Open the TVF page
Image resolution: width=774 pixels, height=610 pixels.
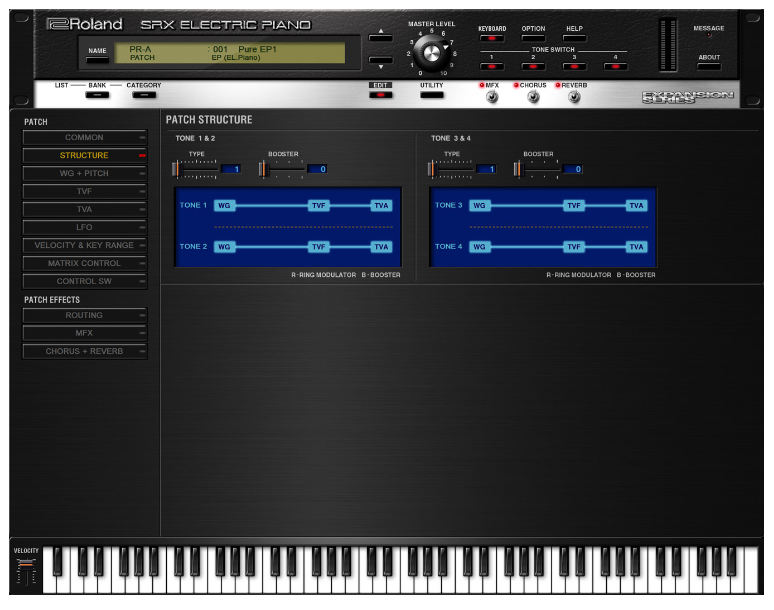[84, 191]
